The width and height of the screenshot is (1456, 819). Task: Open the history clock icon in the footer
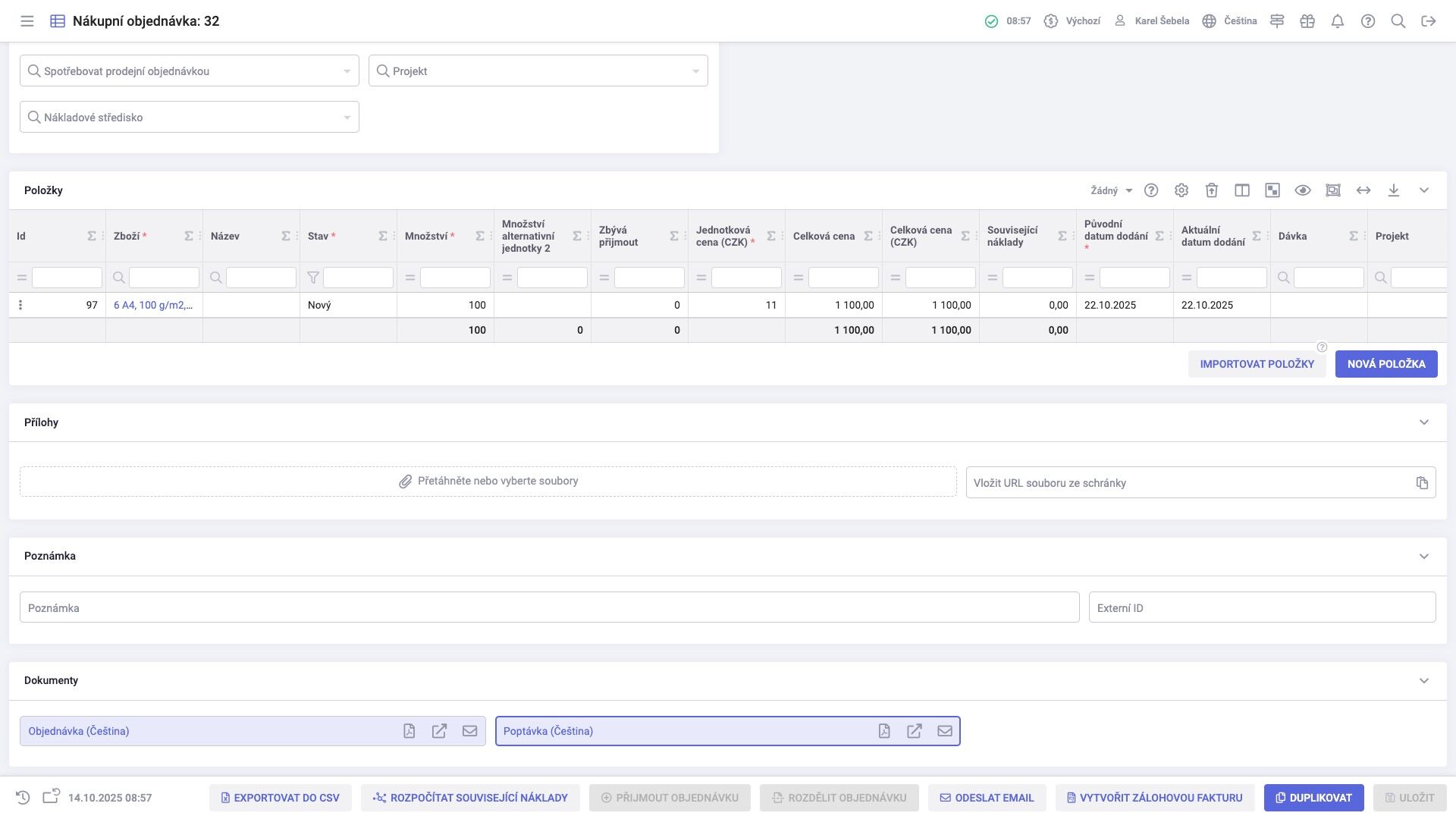(23, 798)
